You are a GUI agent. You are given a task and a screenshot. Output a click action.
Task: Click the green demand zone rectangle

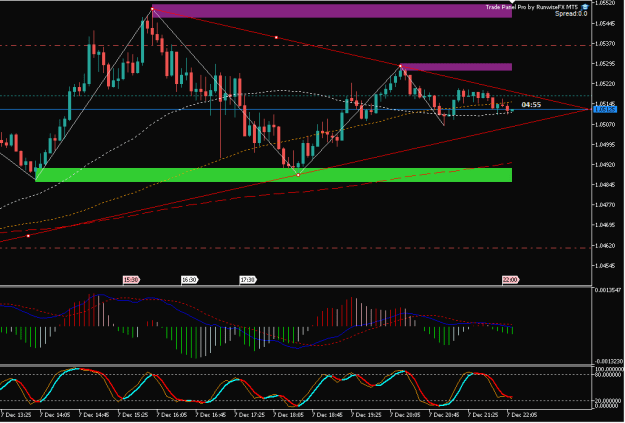pos(273,175)
